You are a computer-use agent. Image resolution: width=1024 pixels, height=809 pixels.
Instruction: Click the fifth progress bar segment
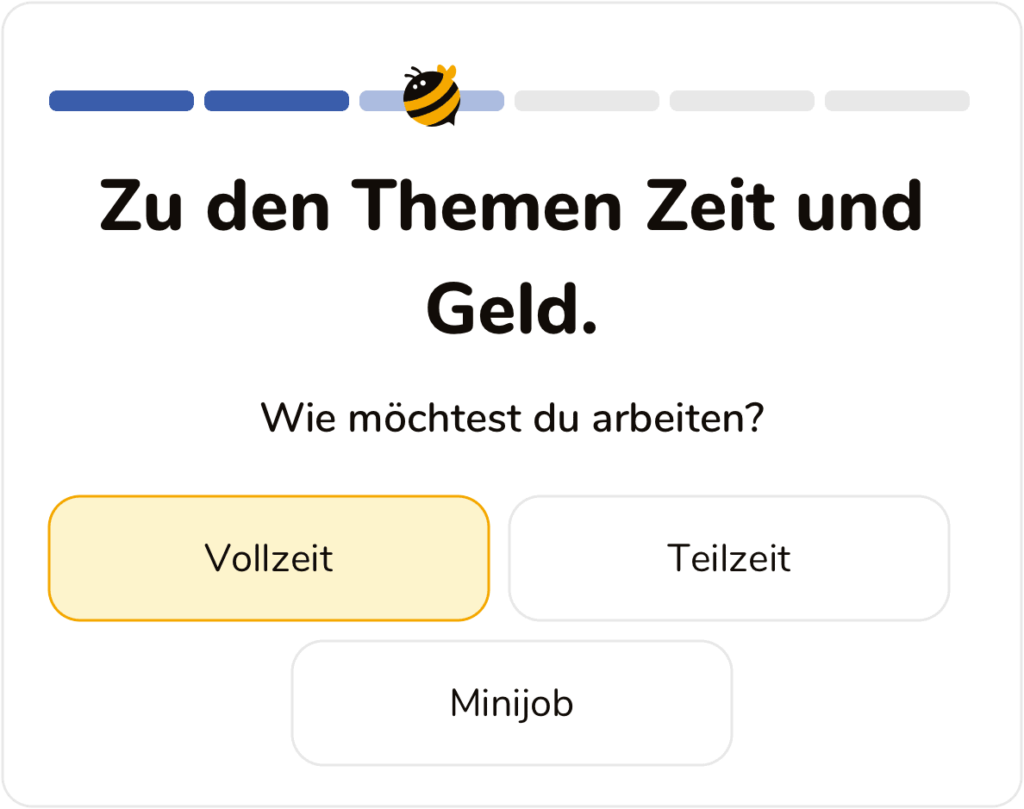[x=741, y=101]
